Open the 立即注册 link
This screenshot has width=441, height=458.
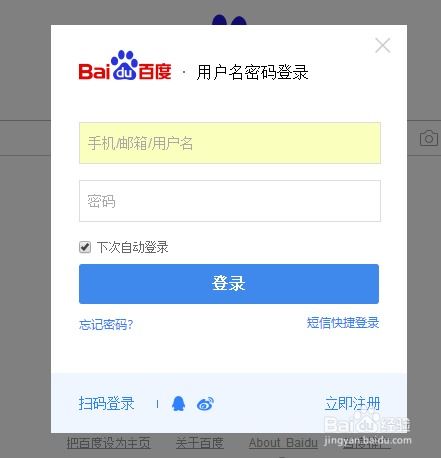pos(352,403)
